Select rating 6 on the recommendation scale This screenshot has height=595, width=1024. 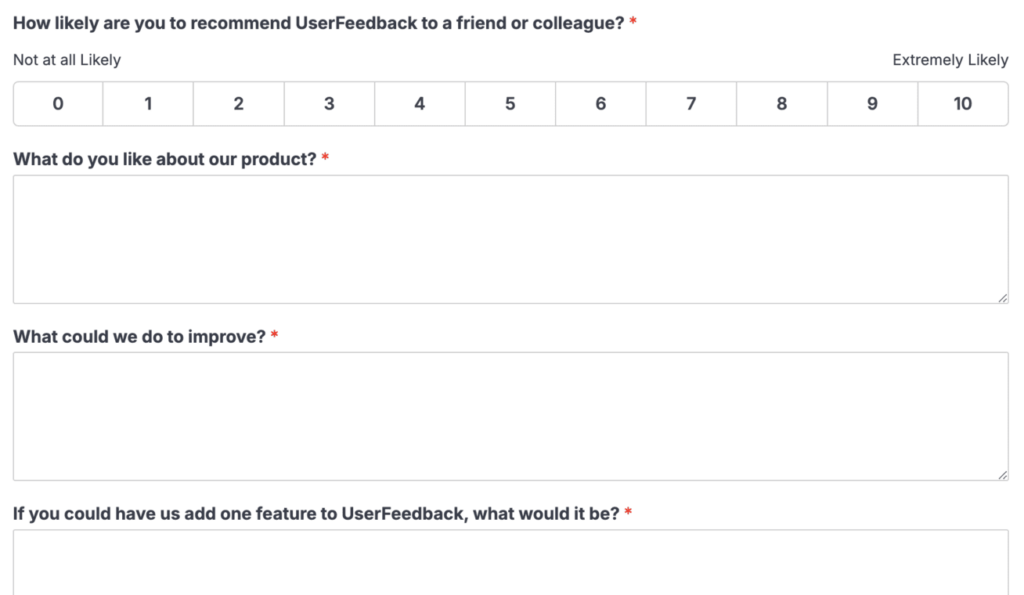click(600, 103)
